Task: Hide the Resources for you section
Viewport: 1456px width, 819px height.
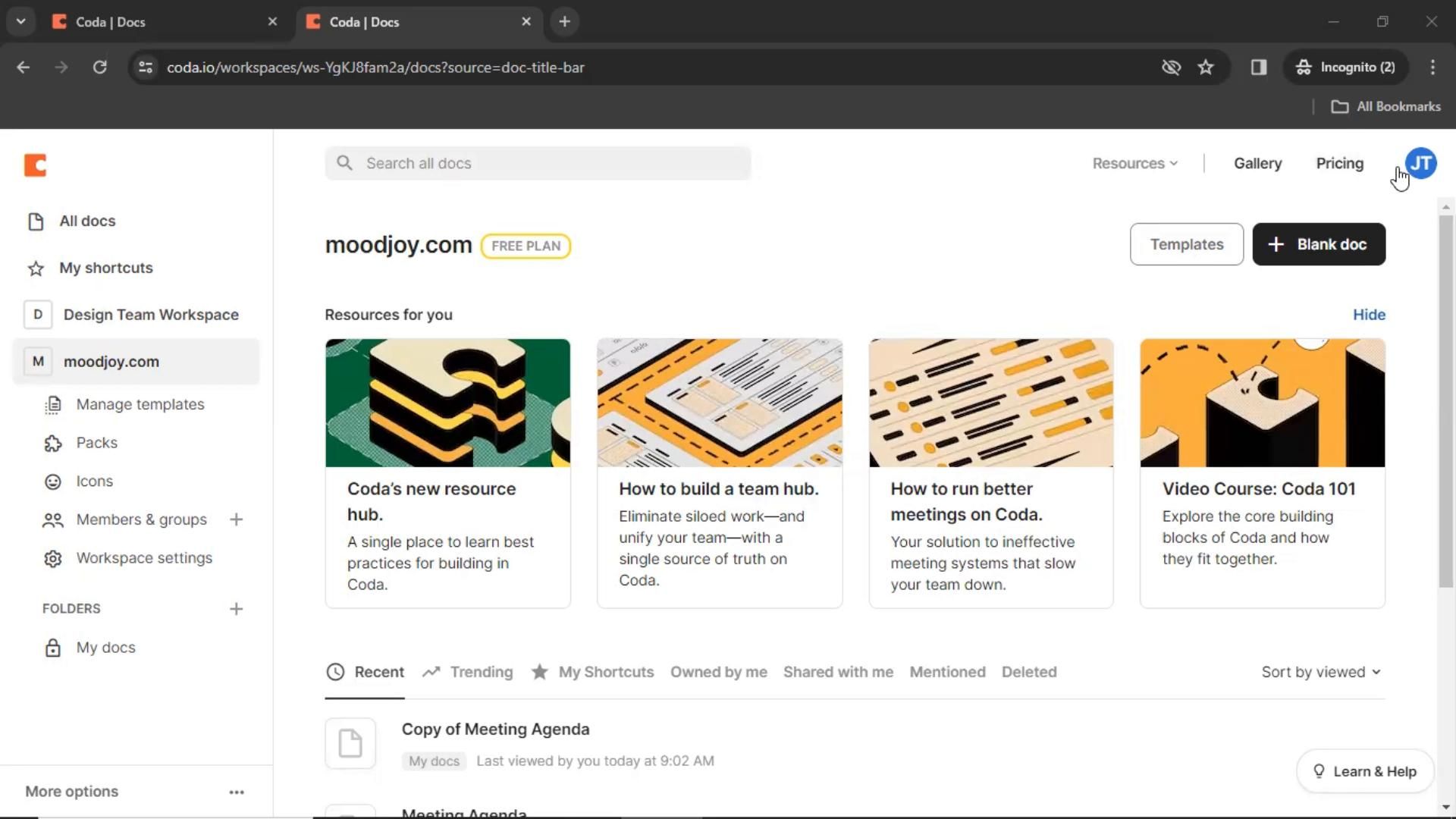Action: tap(1369, 315)
